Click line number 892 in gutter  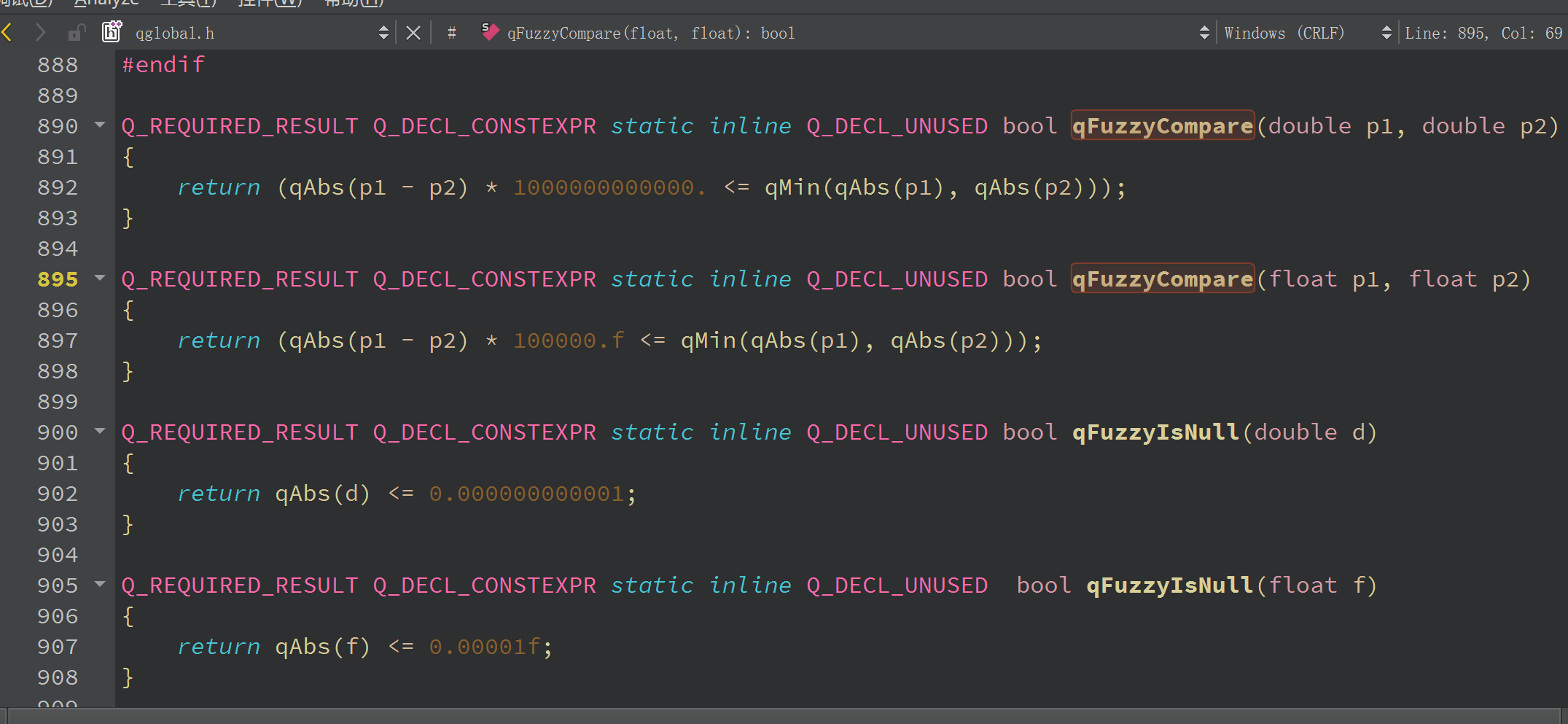[x=58, y=187]
